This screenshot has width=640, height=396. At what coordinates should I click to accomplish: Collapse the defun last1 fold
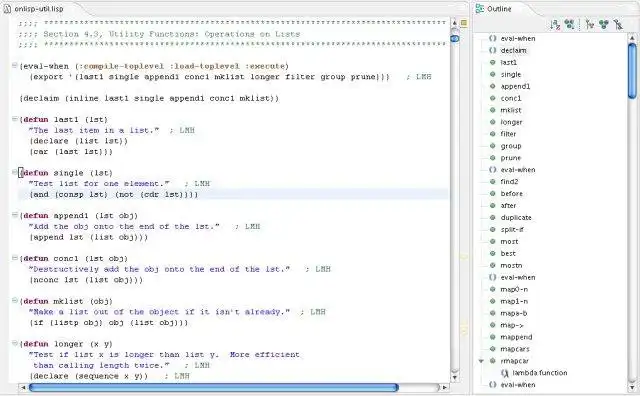tap(15, 119)
